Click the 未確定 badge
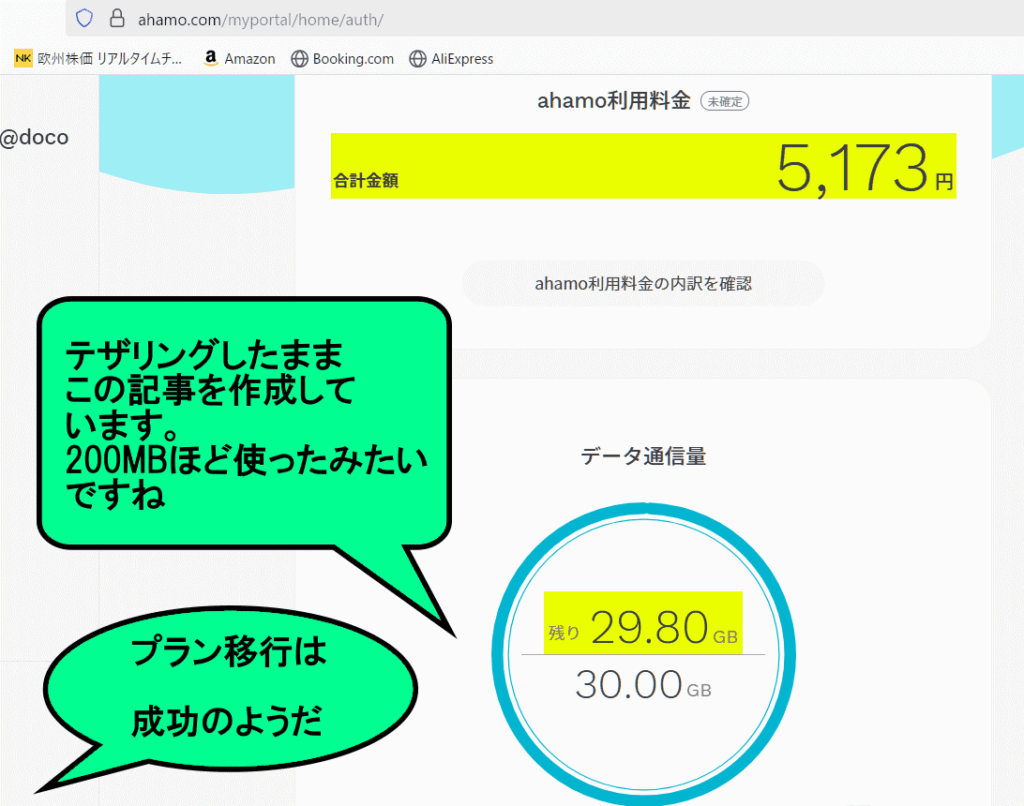The height and width of the screenshot is (806, 1024). (x=724, y=101)
